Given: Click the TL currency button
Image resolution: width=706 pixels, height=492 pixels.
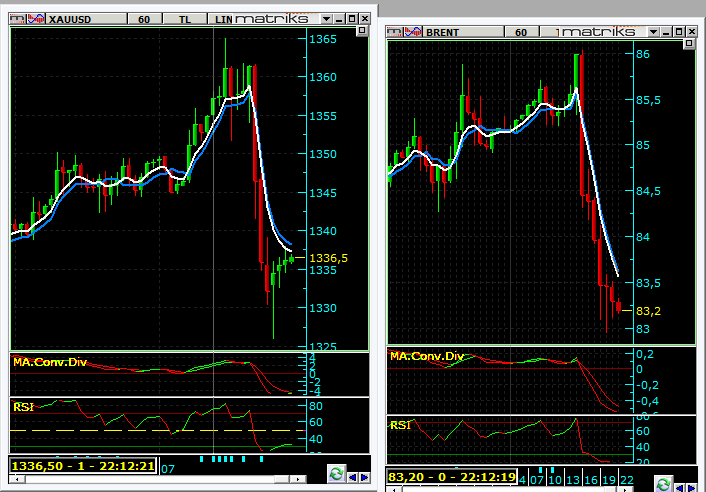Looking at the screenshot, I should click(186, 19).
